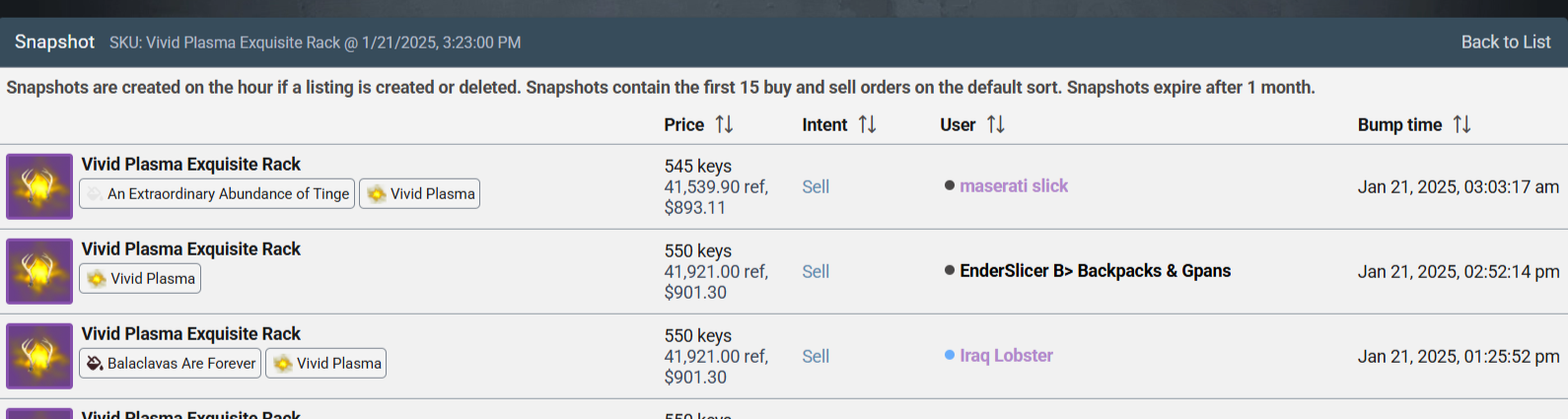Click Balaclavas Are Forever paint tag
Screen dimensions: 1568x419
pyautogui.click(x=171, y=364)
